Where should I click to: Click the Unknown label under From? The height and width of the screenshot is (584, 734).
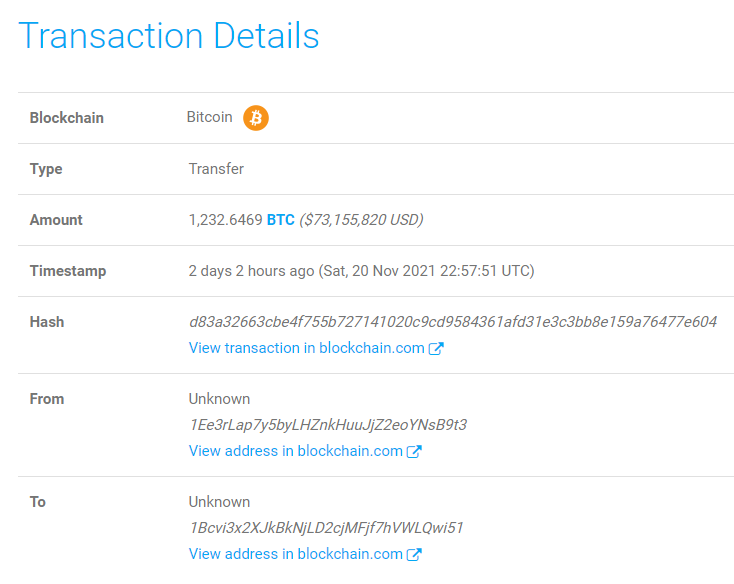coord(219,399)
